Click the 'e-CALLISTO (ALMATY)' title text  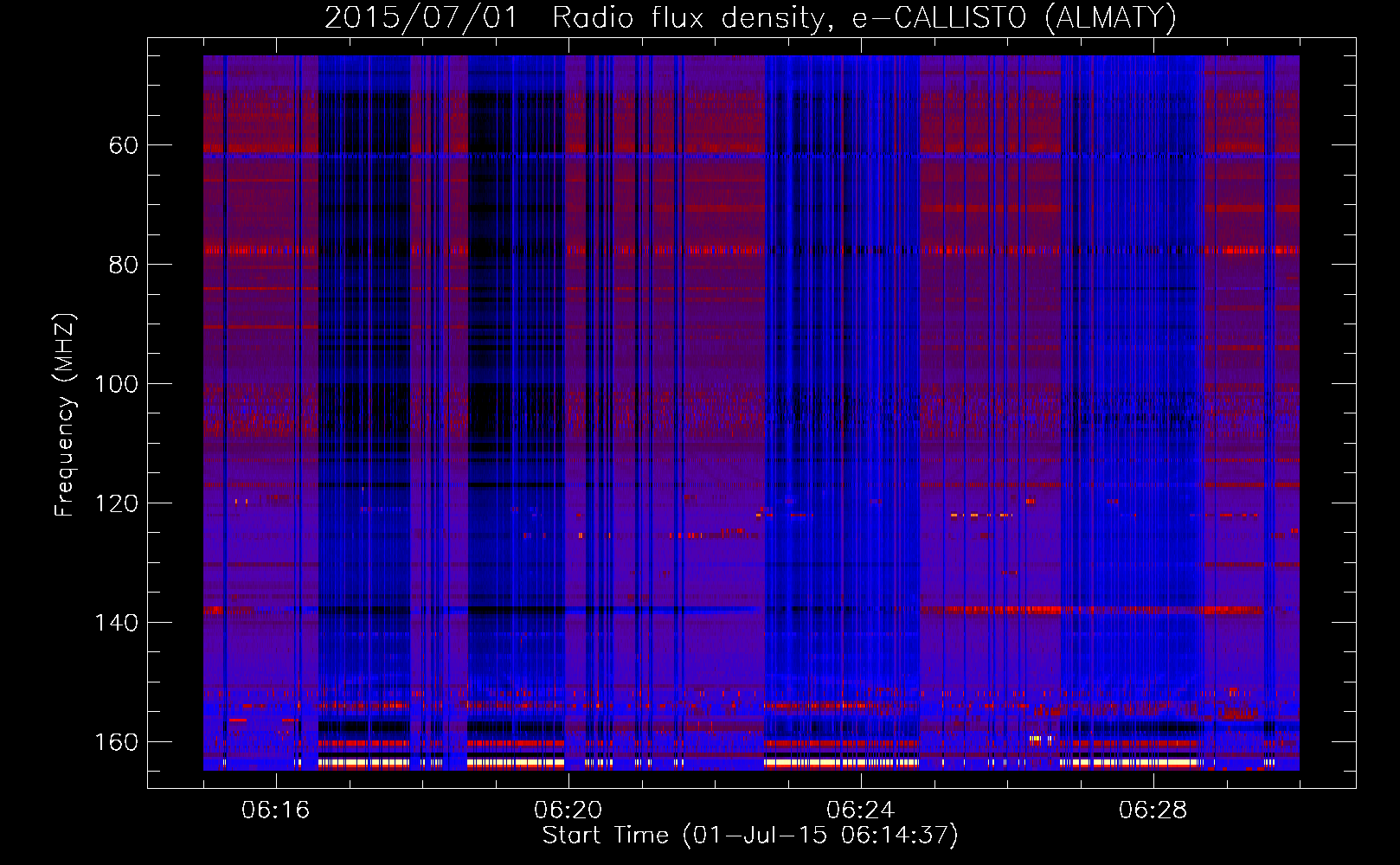1014,18
